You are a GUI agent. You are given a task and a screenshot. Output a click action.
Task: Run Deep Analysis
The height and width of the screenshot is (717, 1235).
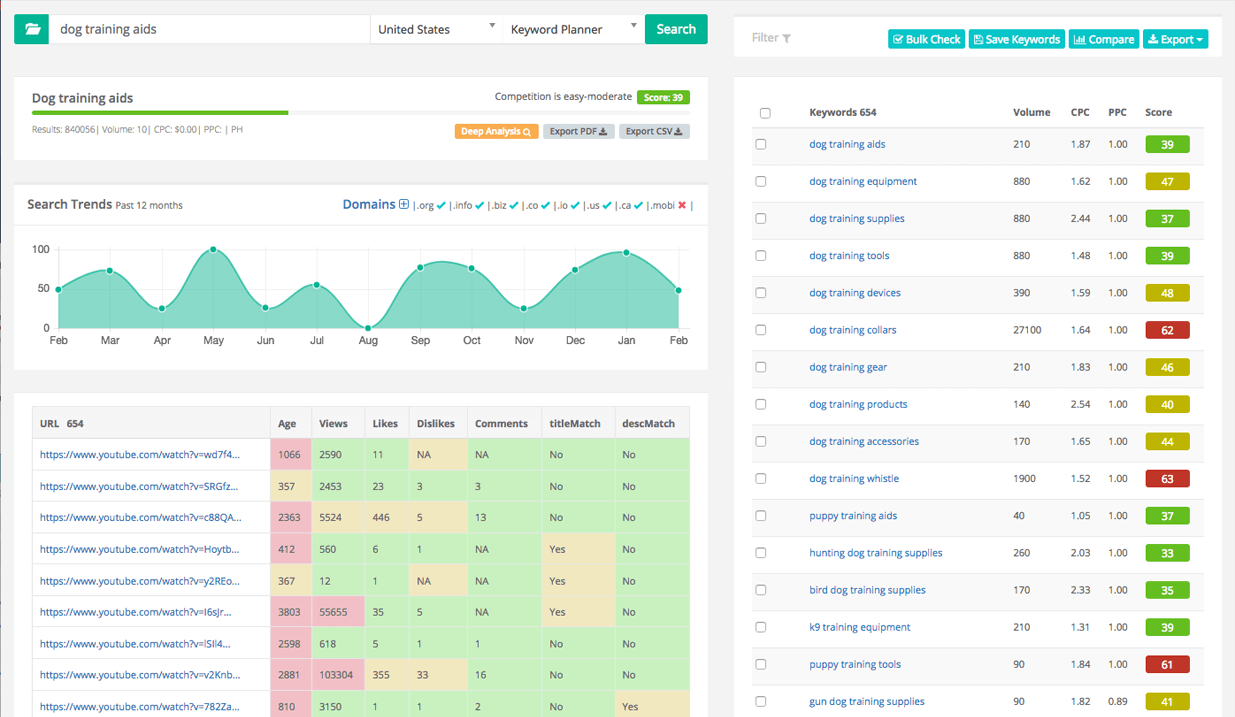pos(497,131)
